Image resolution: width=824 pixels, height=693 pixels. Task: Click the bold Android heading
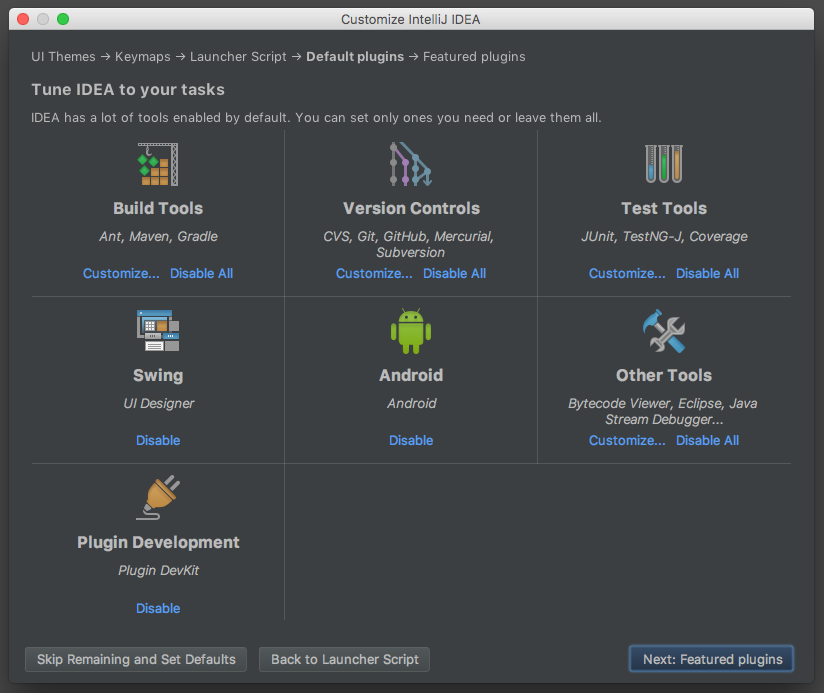(x=411, y=375)
